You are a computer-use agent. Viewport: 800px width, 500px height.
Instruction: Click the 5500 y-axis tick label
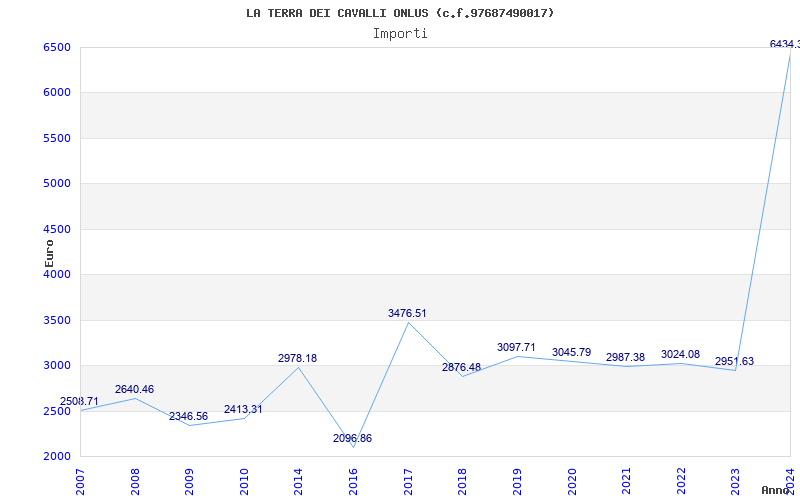pos(57,138)
